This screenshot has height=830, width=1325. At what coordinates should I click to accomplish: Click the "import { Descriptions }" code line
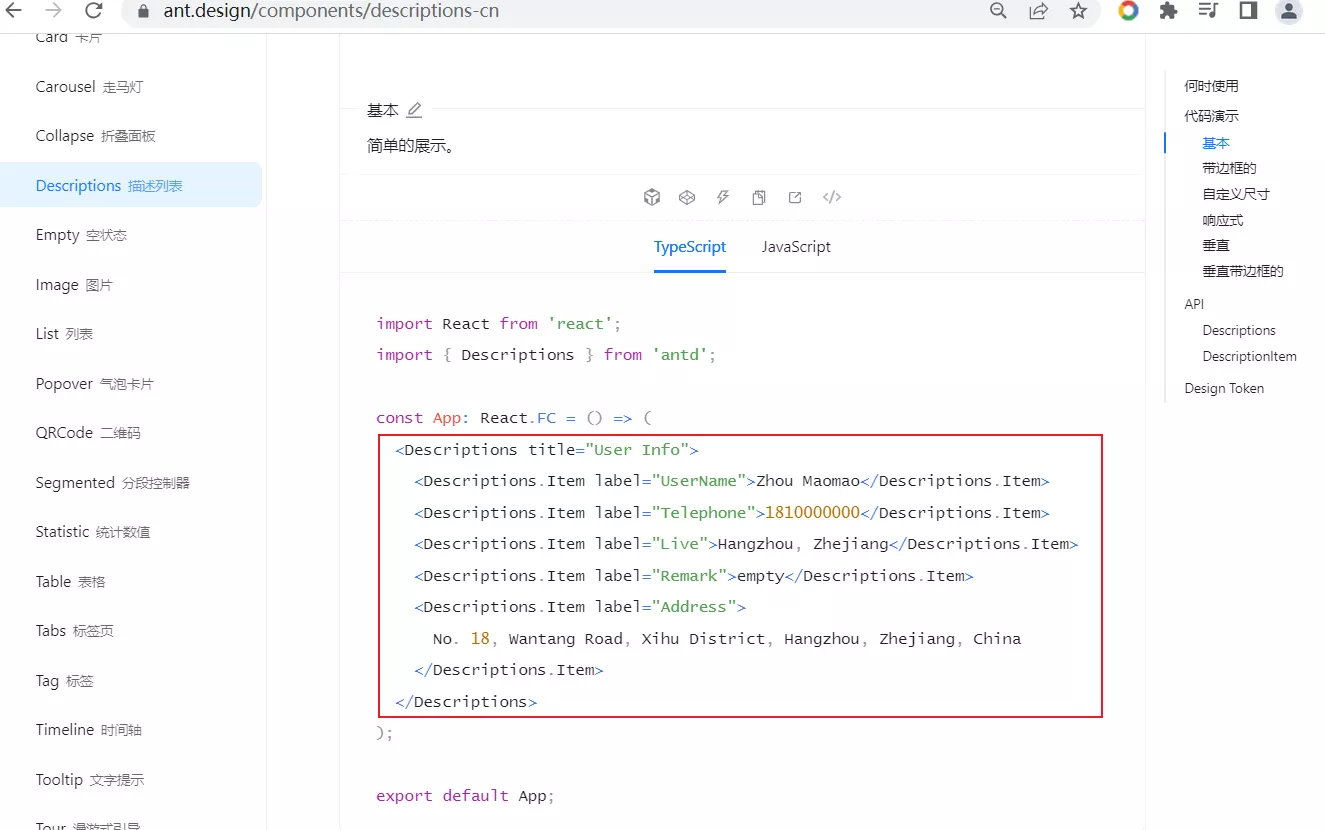pyautogui.click(x=546, y=355)
